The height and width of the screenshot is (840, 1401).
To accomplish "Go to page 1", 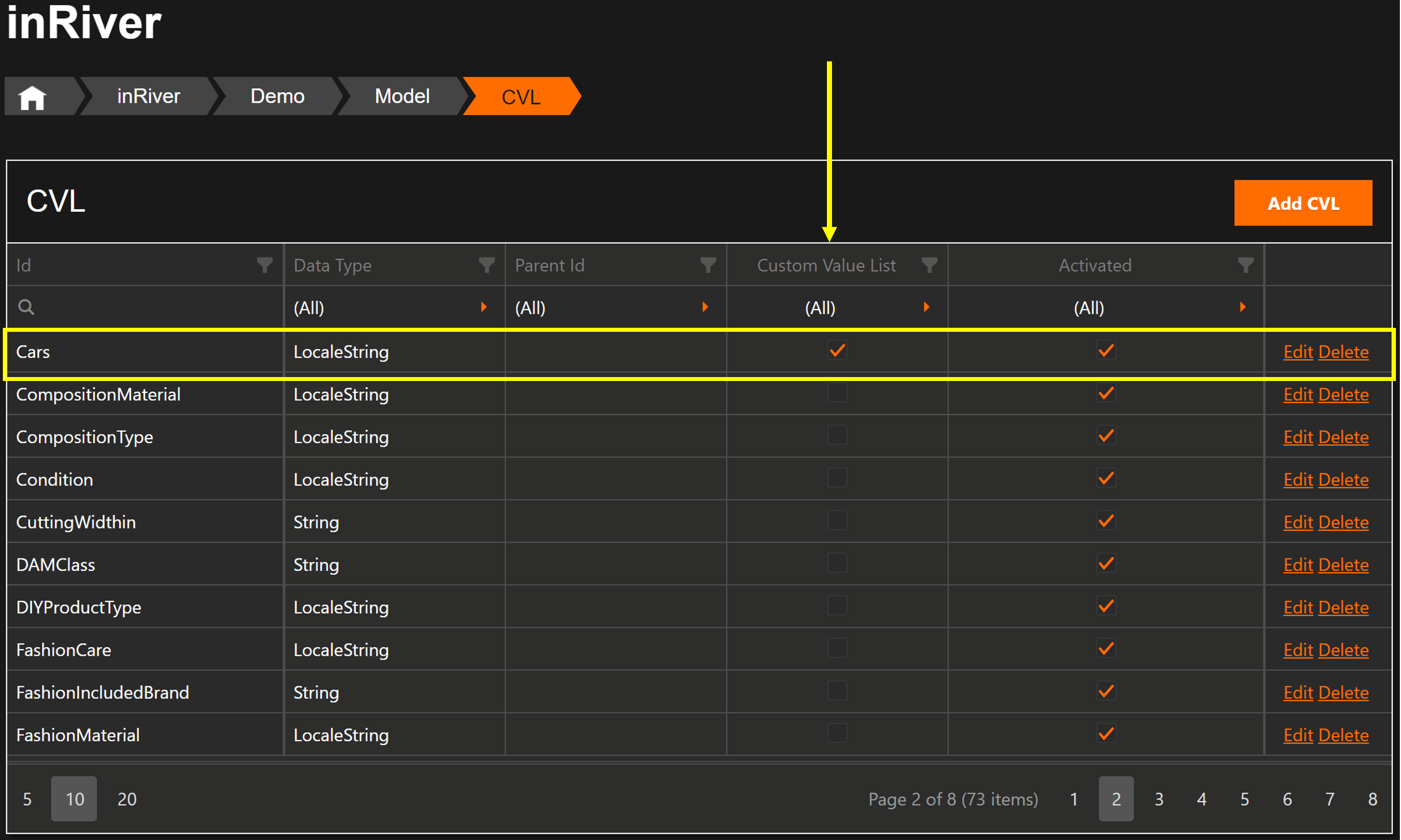I will click(1074, 799).
